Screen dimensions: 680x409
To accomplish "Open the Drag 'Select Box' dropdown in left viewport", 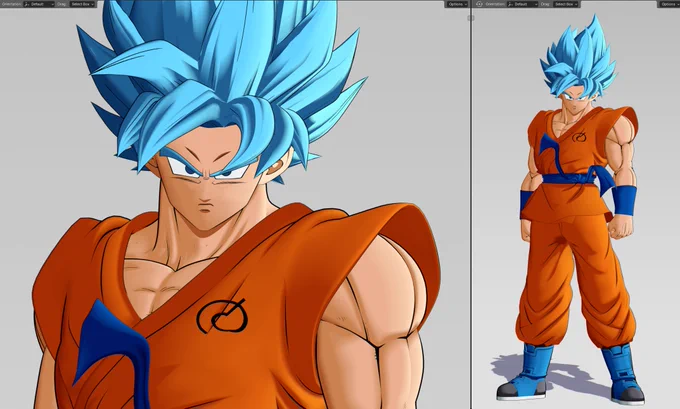I will pos(82,4).
